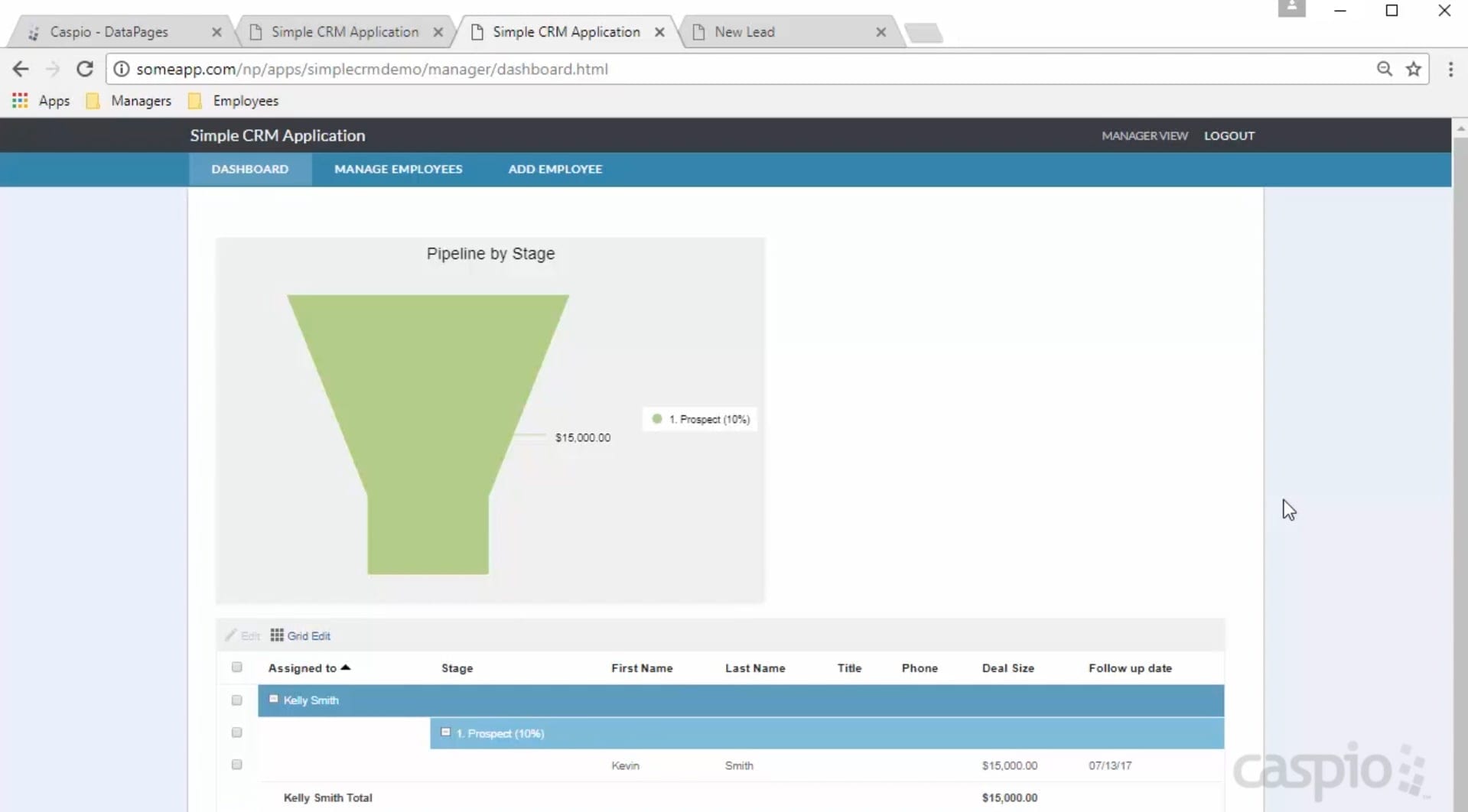Screen dimensions: 1468x812
Task: Sort by the Assigned to column arrow
Action: [x=346, y=667]
